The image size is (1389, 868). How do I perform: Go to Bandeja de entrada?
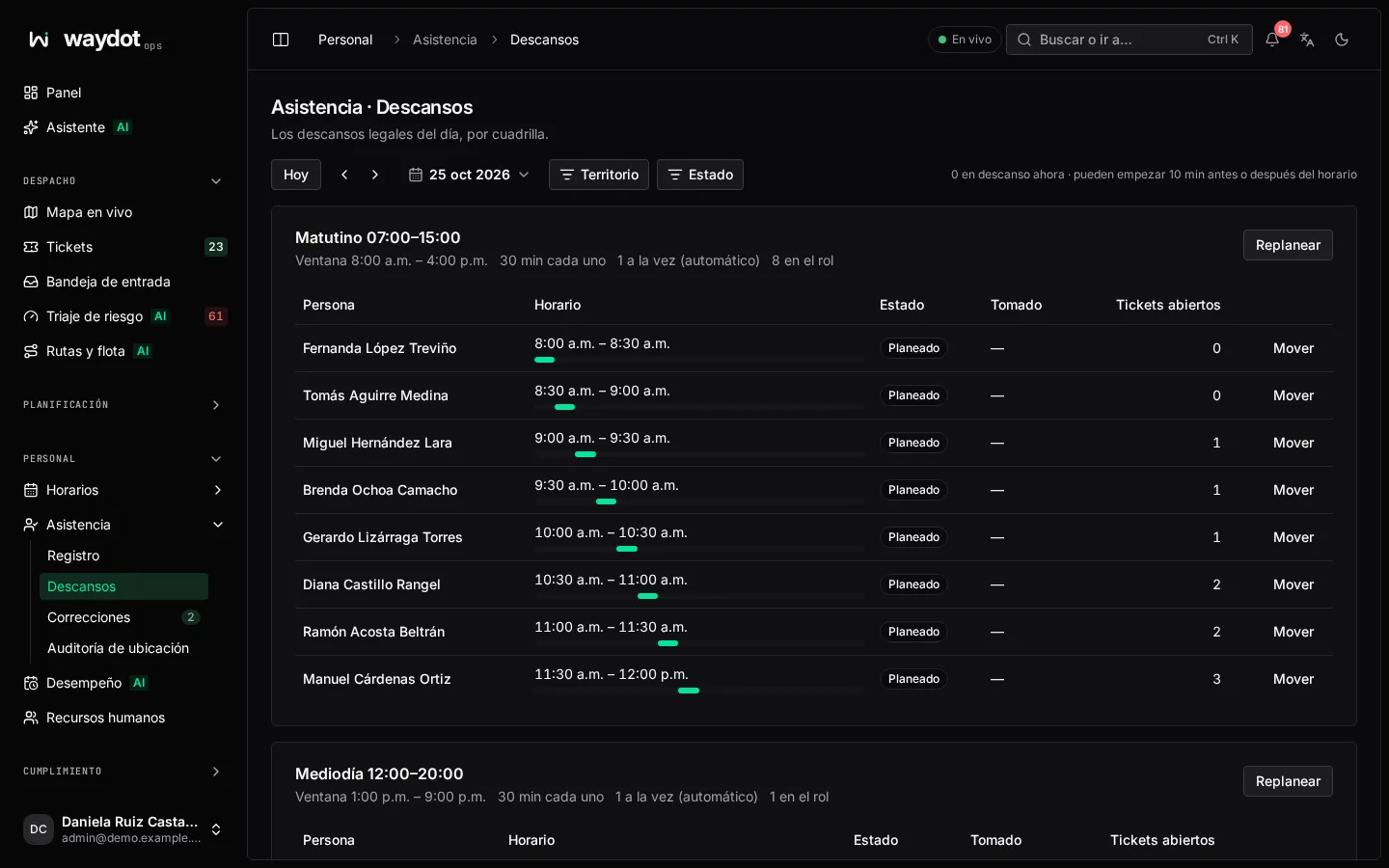coord(123,282)
